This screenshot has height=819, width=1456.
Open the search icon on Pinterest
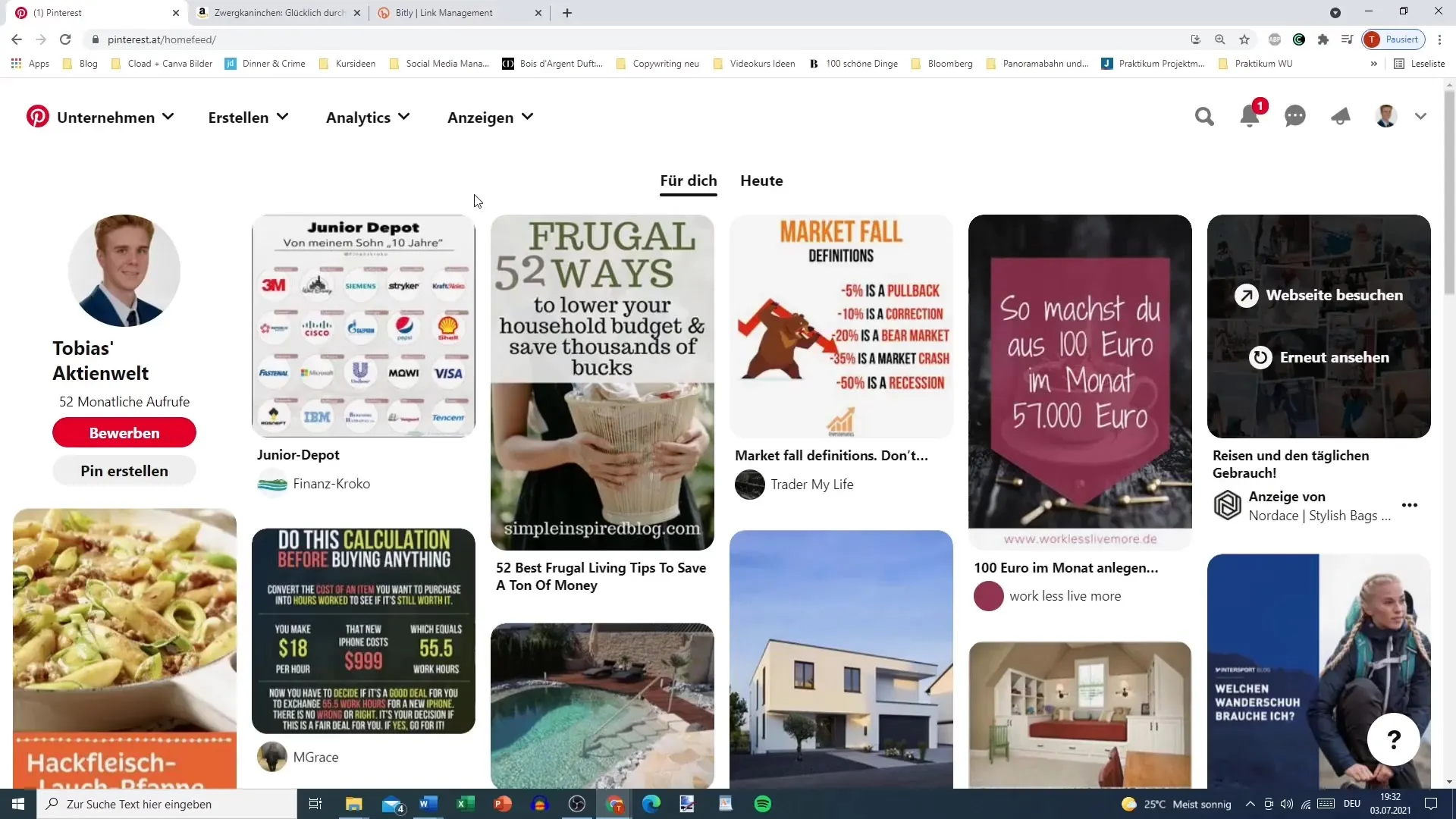[1203, 117]
